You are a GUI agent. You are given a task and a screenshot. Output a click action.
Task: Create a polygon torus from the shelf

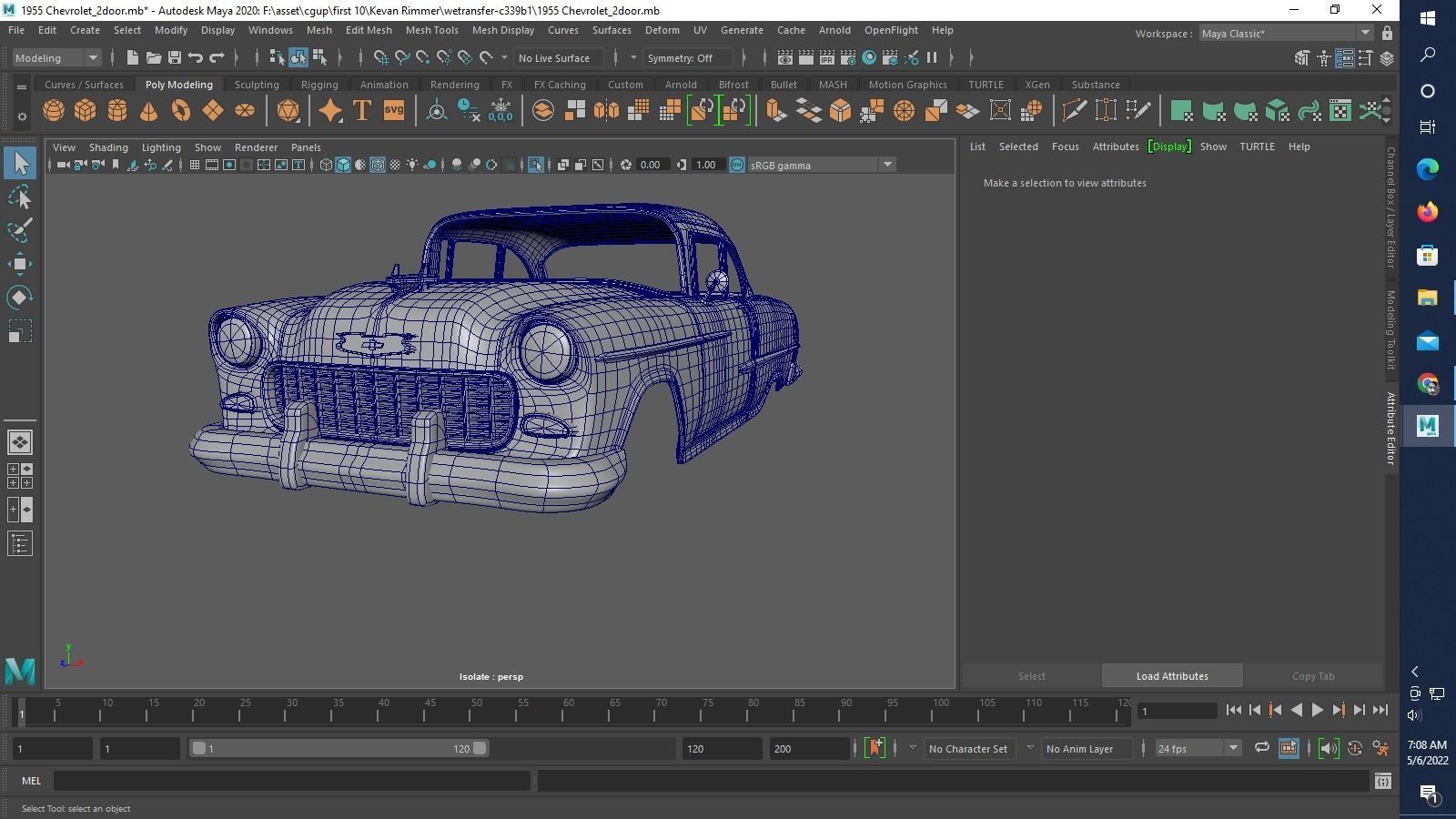(181, 111)
